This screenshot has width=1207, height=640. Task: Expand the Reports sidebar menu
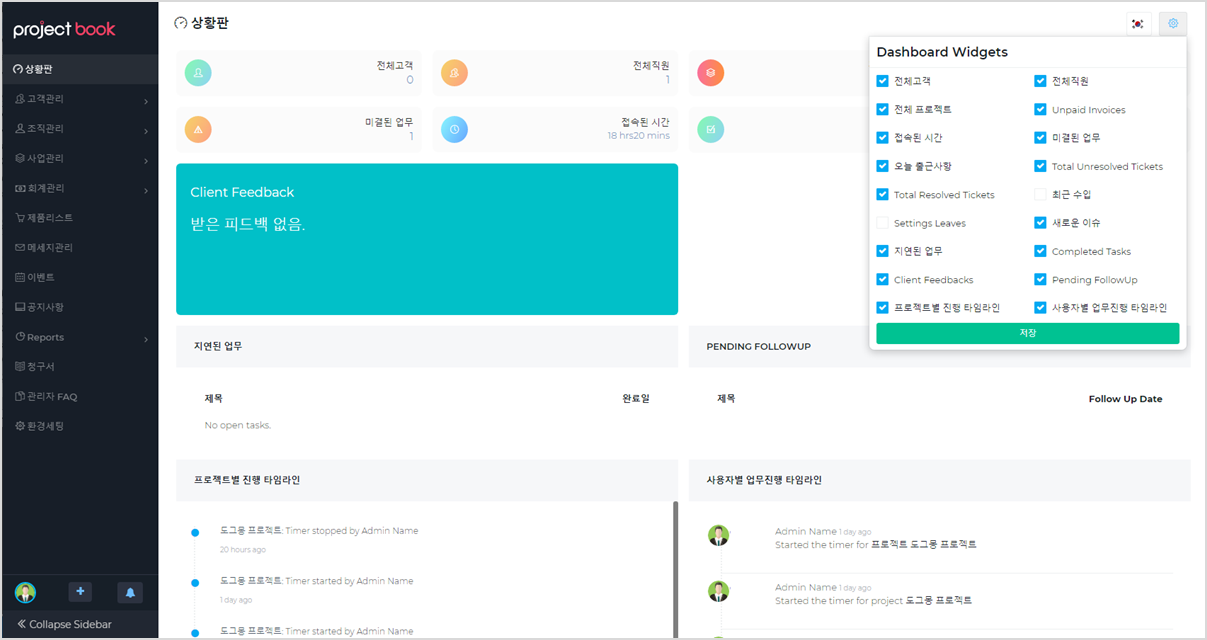80,337
